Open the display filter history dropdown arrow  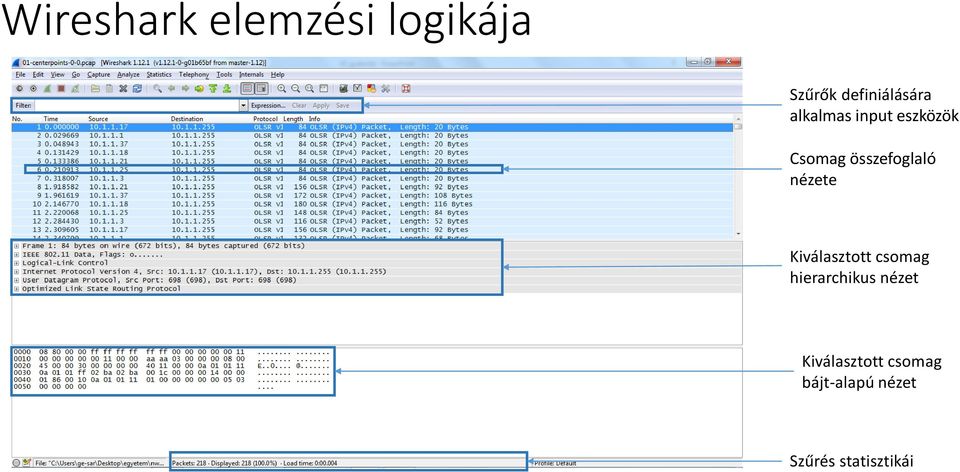(244, 105)
